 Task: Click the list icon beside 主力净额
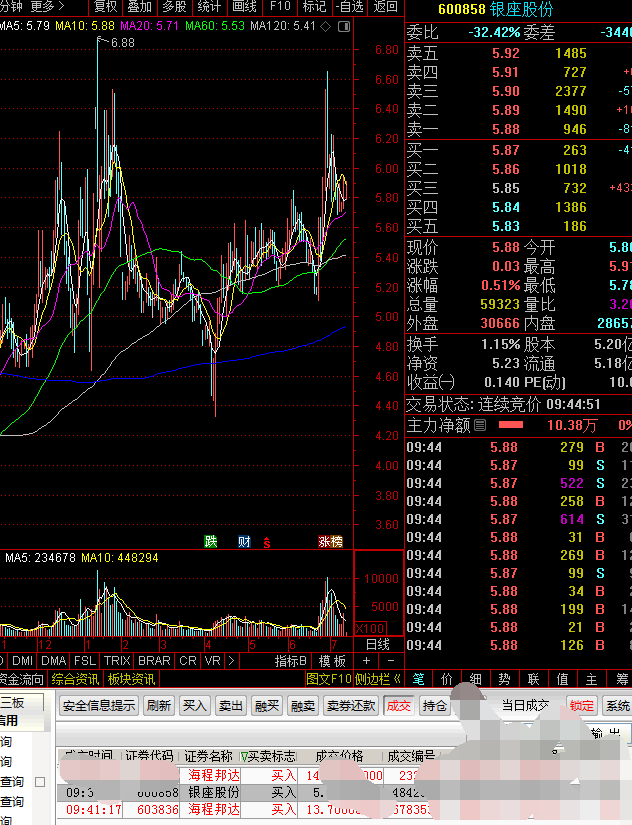pyautogui.click(x=480, y=425)
